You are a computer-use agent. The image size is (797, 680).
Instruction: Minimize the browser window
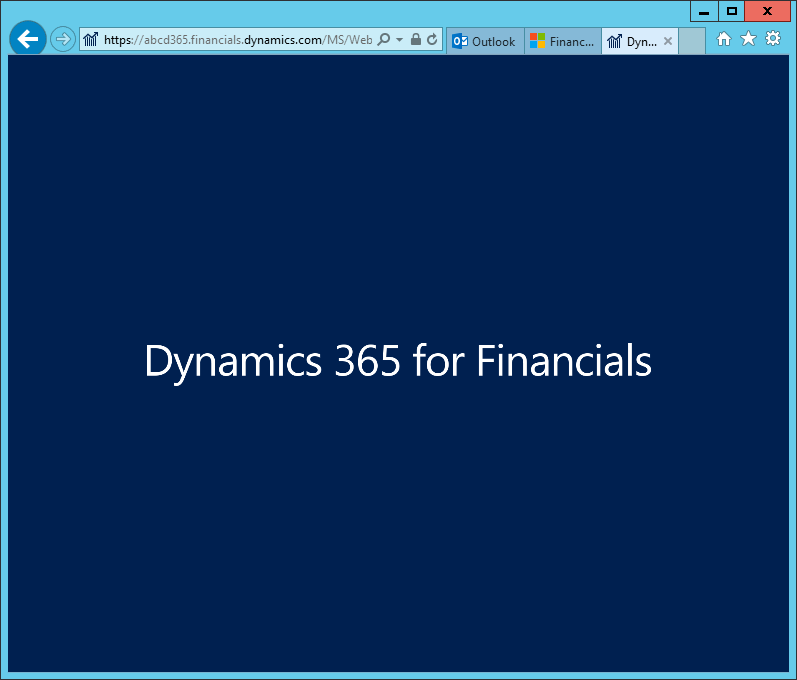[x=704, y=11]
